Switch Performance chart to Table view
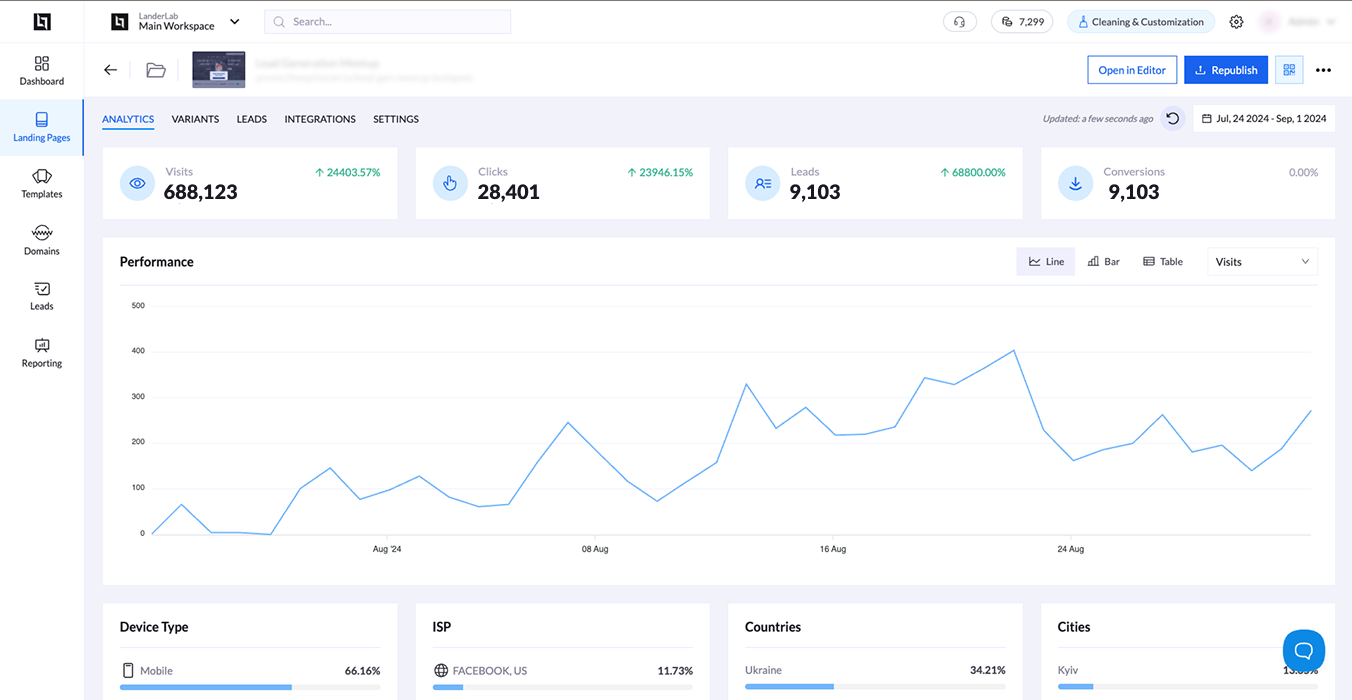The width and height of the screenshot is (1352, 700). coord(1162,261)
